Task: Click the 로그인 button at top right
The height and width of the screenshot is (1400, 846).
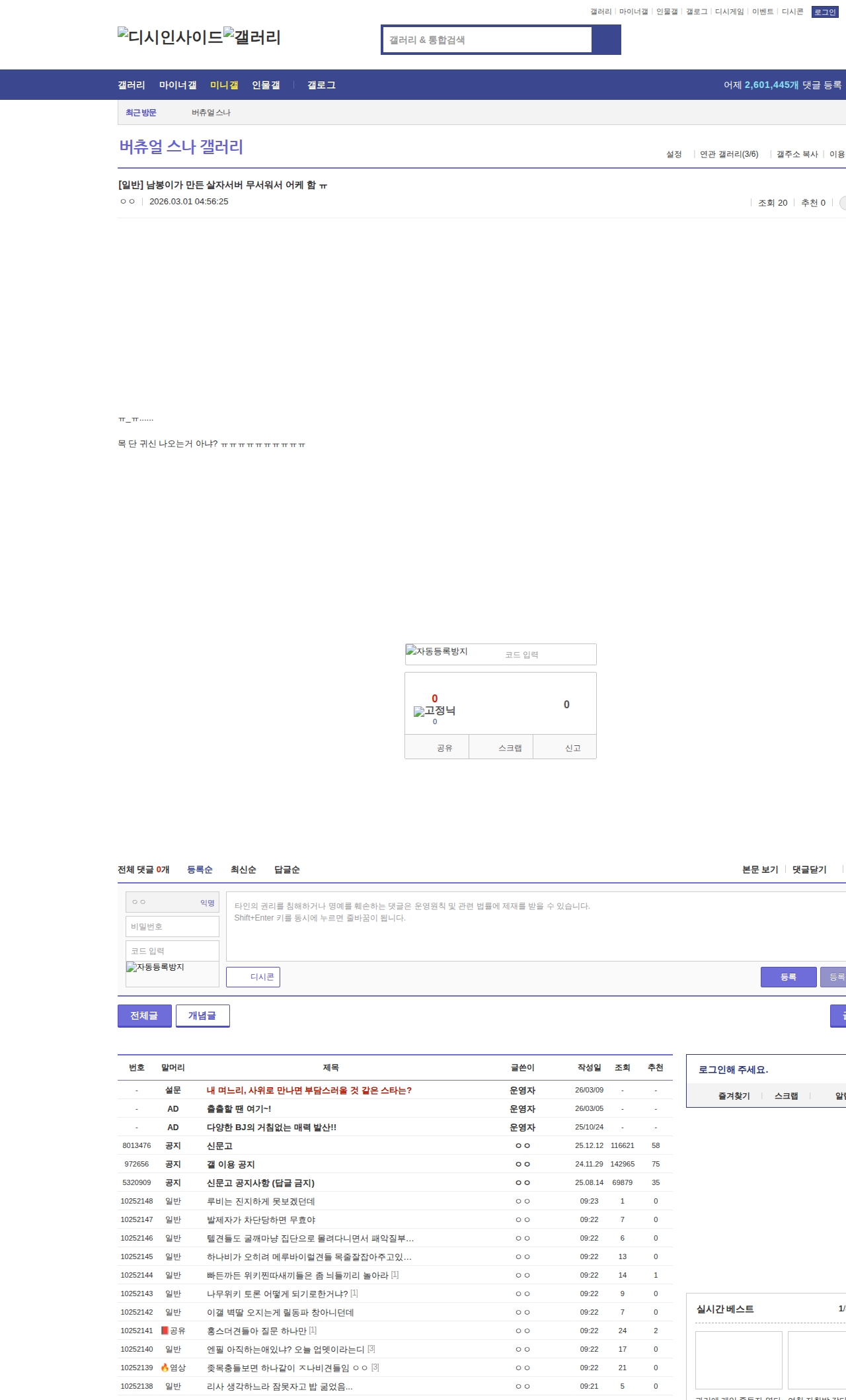Action: (x=825, y=12)
